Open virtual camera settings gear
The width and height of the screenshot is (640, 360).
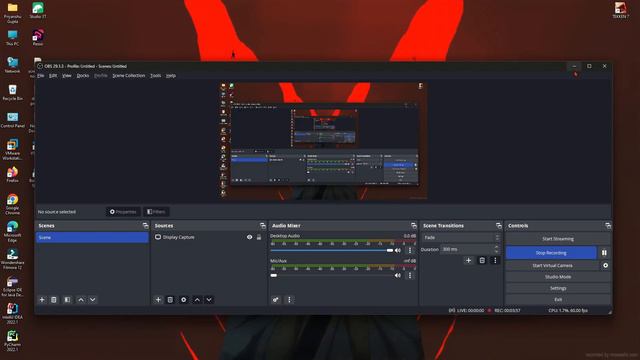tap(605, 265)
